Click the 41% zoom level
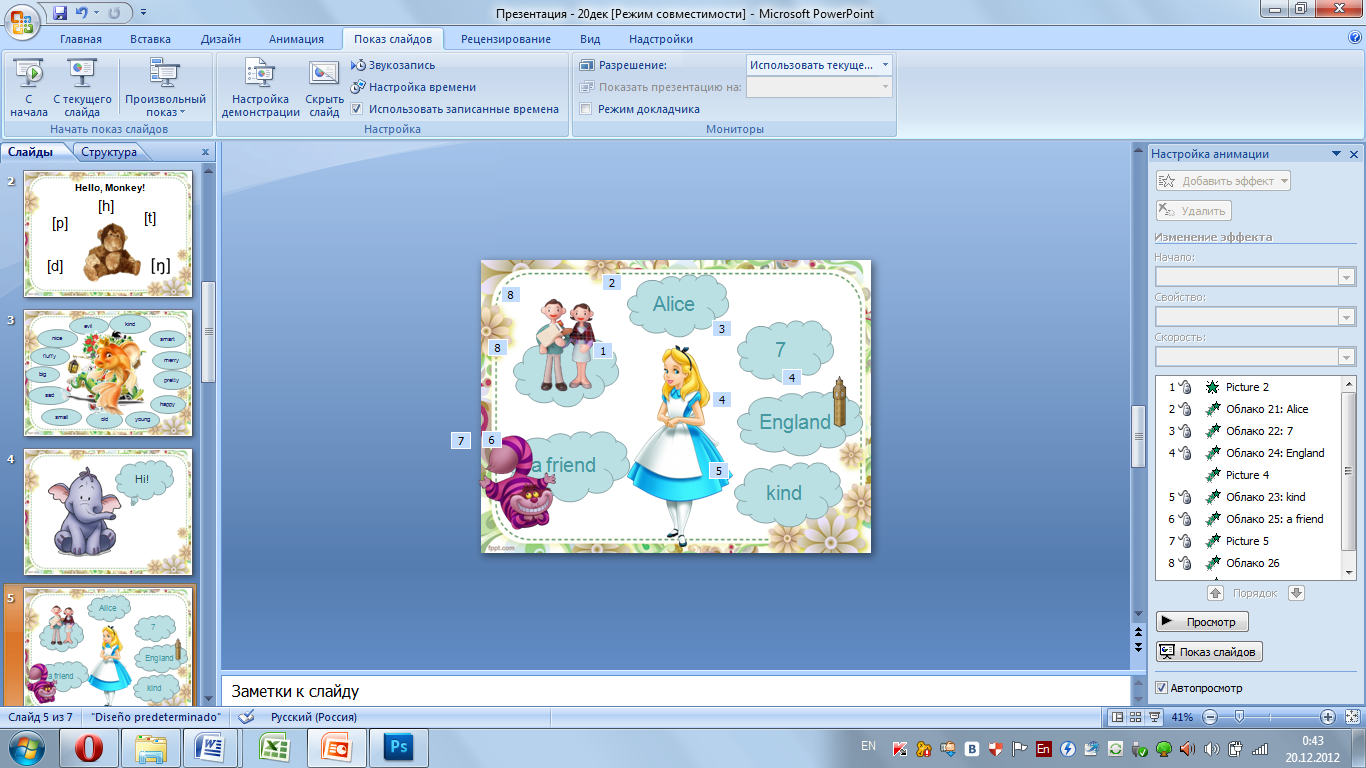 [1183, 717]
